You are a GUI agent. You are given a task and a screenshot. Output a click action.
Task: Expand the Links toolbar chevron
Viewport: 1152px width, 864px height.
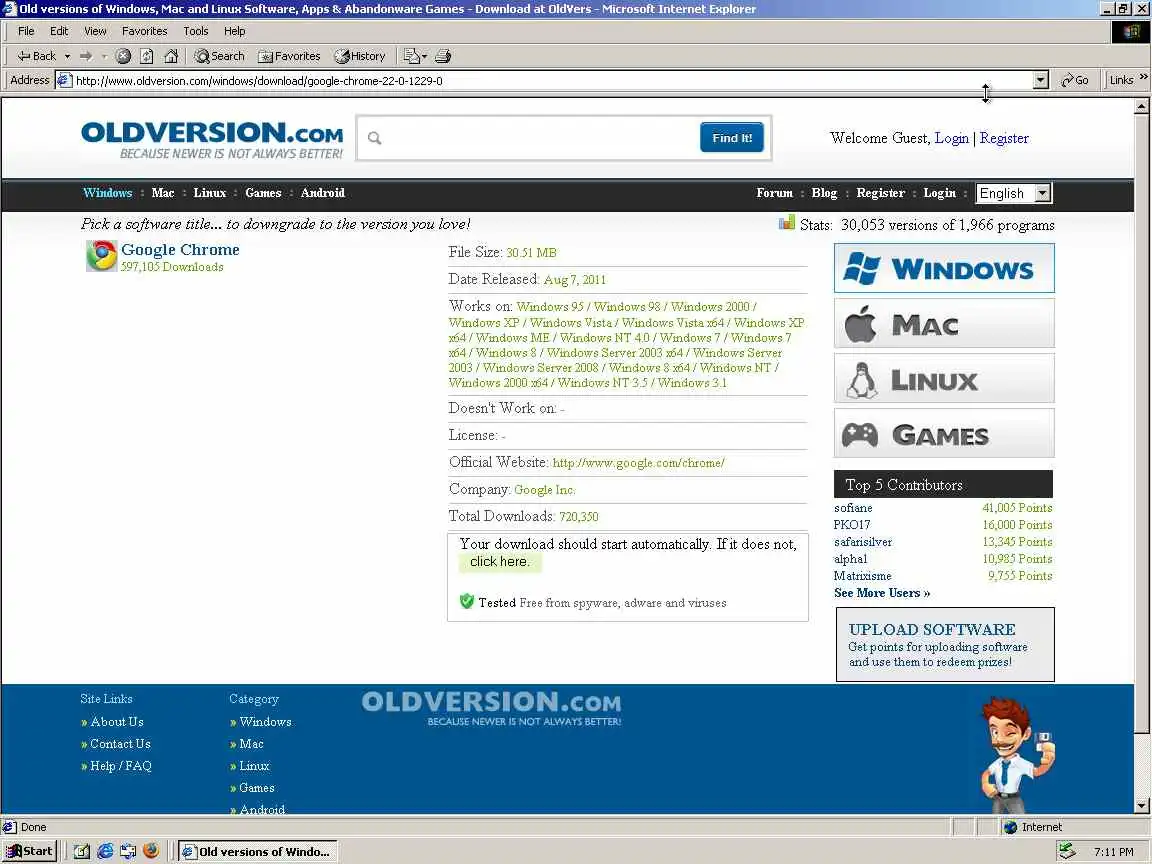pos(1143,77)
